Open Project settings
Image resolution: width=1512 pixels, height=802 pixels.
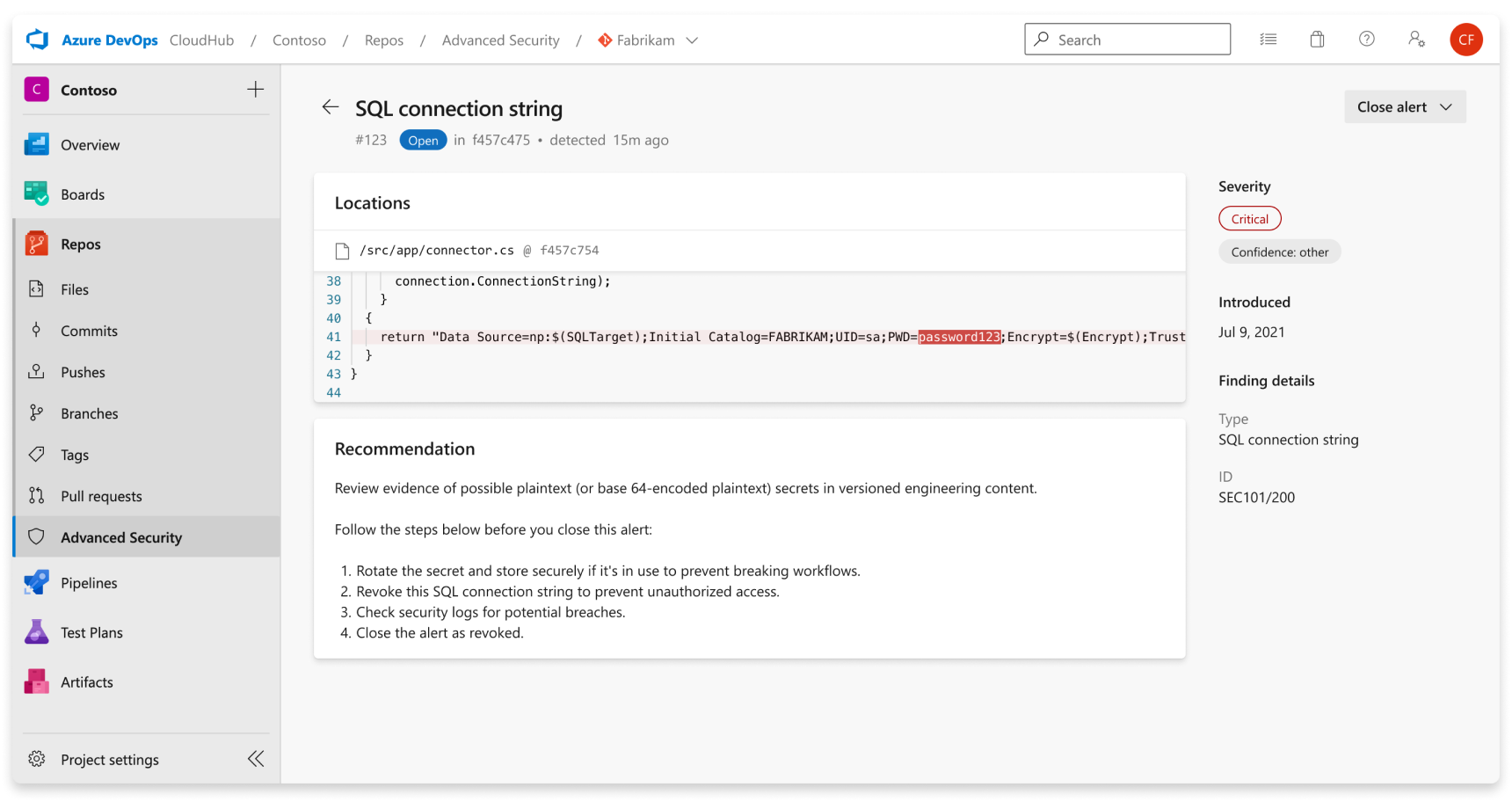[109, 759]
